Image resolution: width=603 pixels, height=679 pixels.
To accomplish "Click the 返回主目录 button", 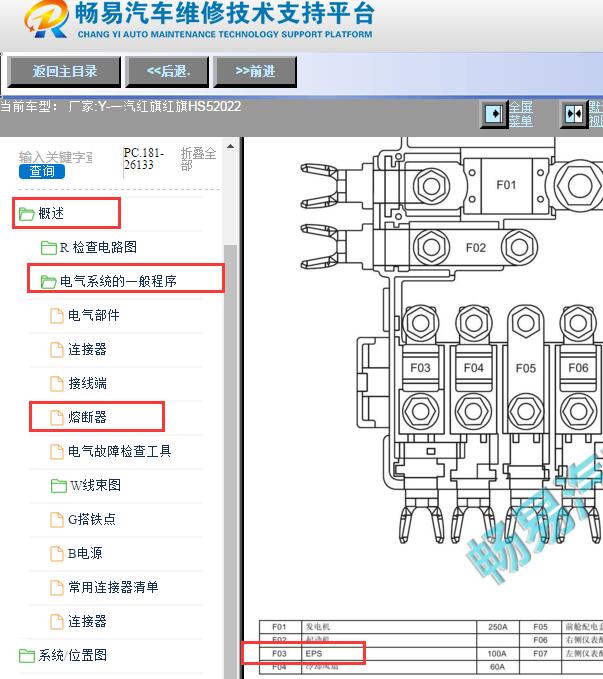I will pyautogui.click(x=64, y=71).
